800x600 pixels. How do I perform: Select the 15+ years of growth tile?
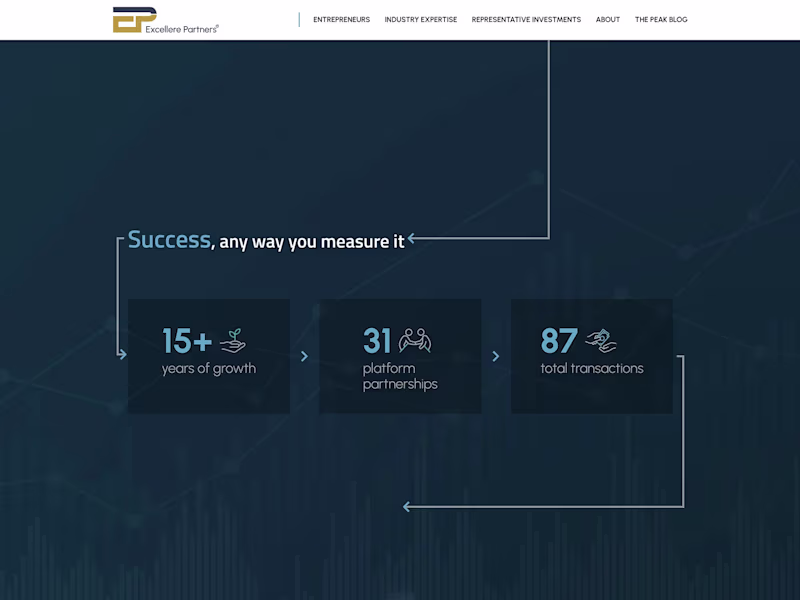coord(208,356)
